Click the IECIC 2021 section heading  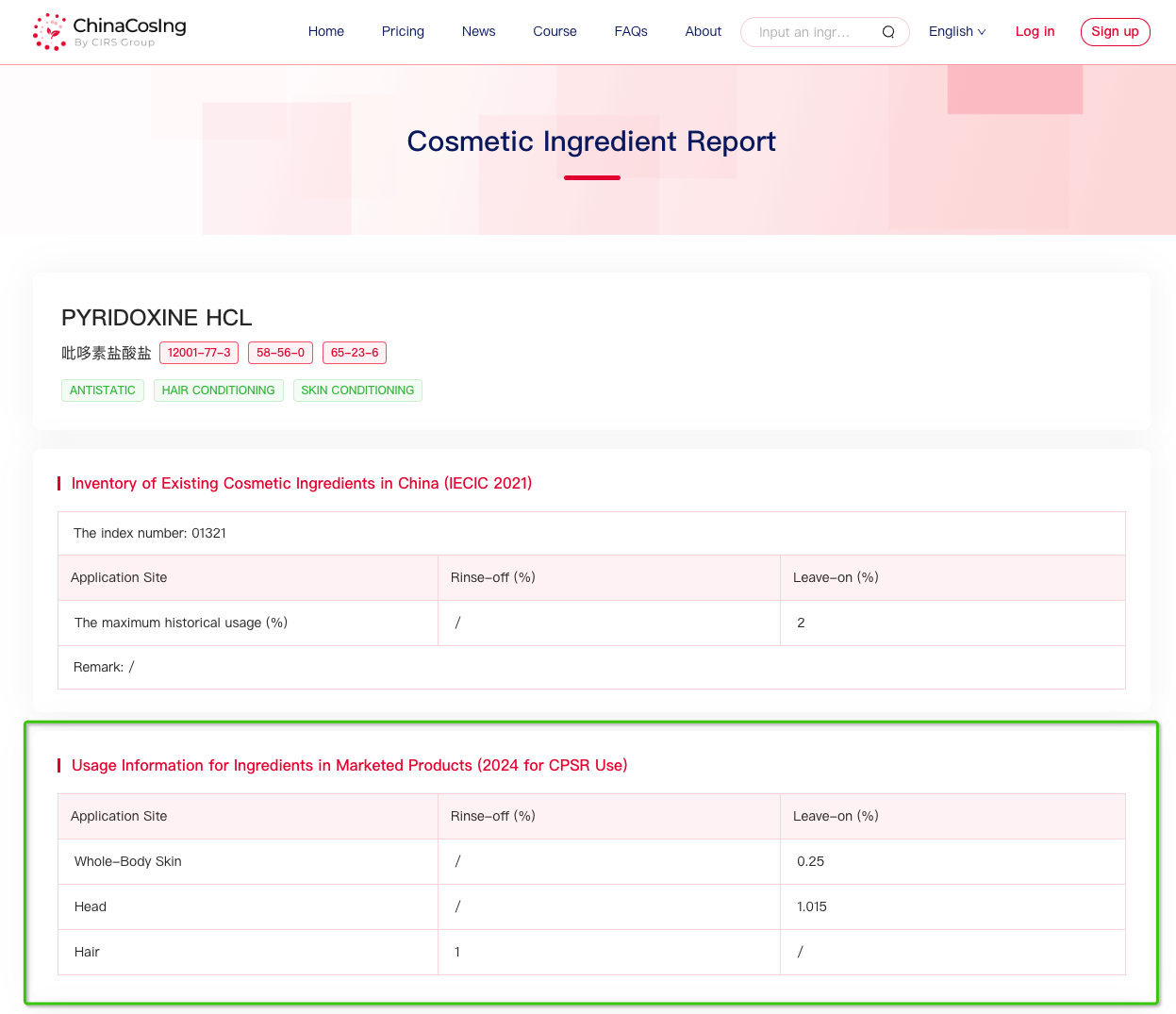302,483
